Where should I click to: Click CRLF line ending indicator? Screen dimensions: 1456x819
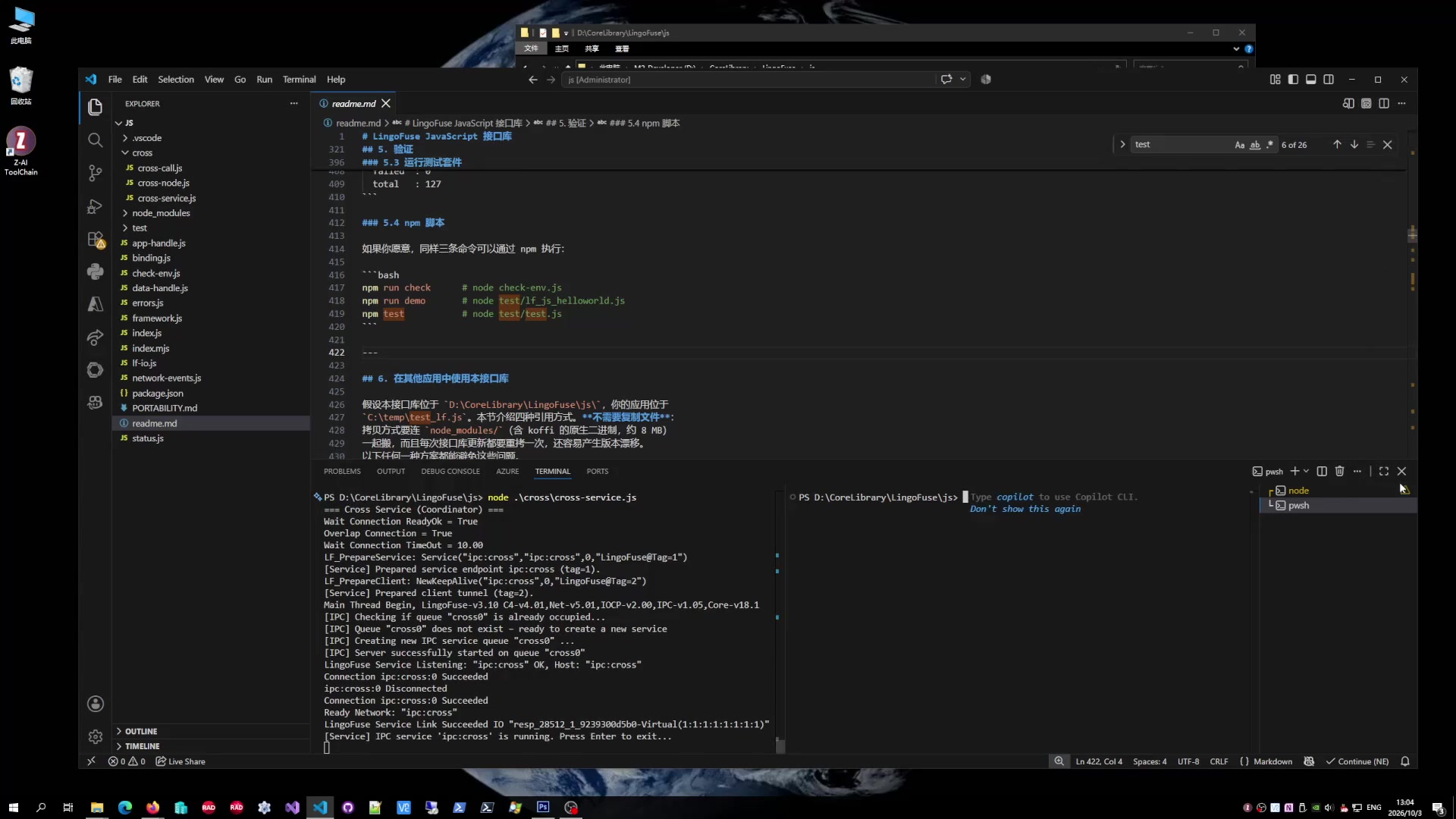click(x=1219, y=761)
